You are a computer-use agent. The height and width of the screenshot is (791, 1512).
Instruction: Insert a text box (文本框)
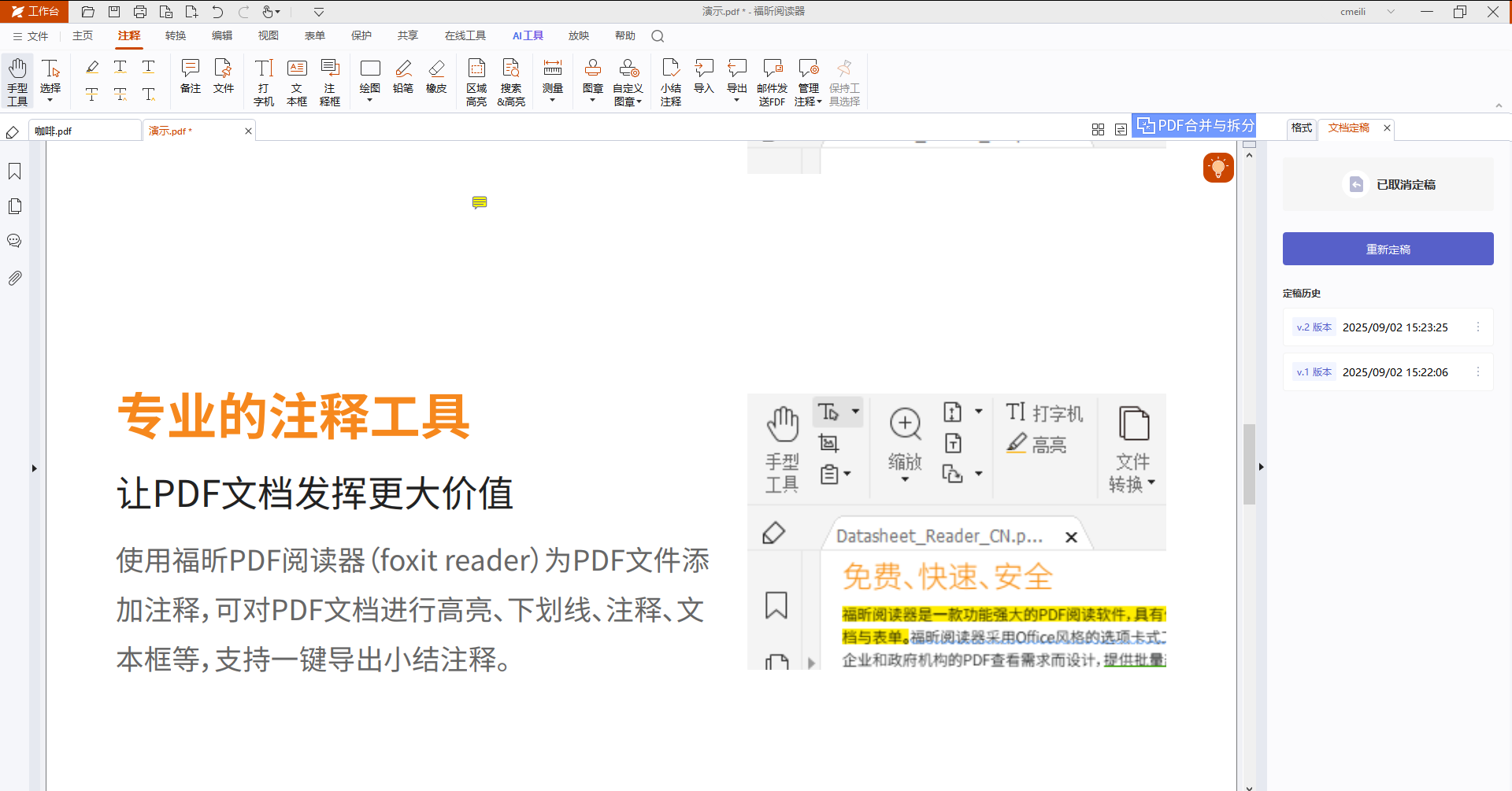coord(297,82)
